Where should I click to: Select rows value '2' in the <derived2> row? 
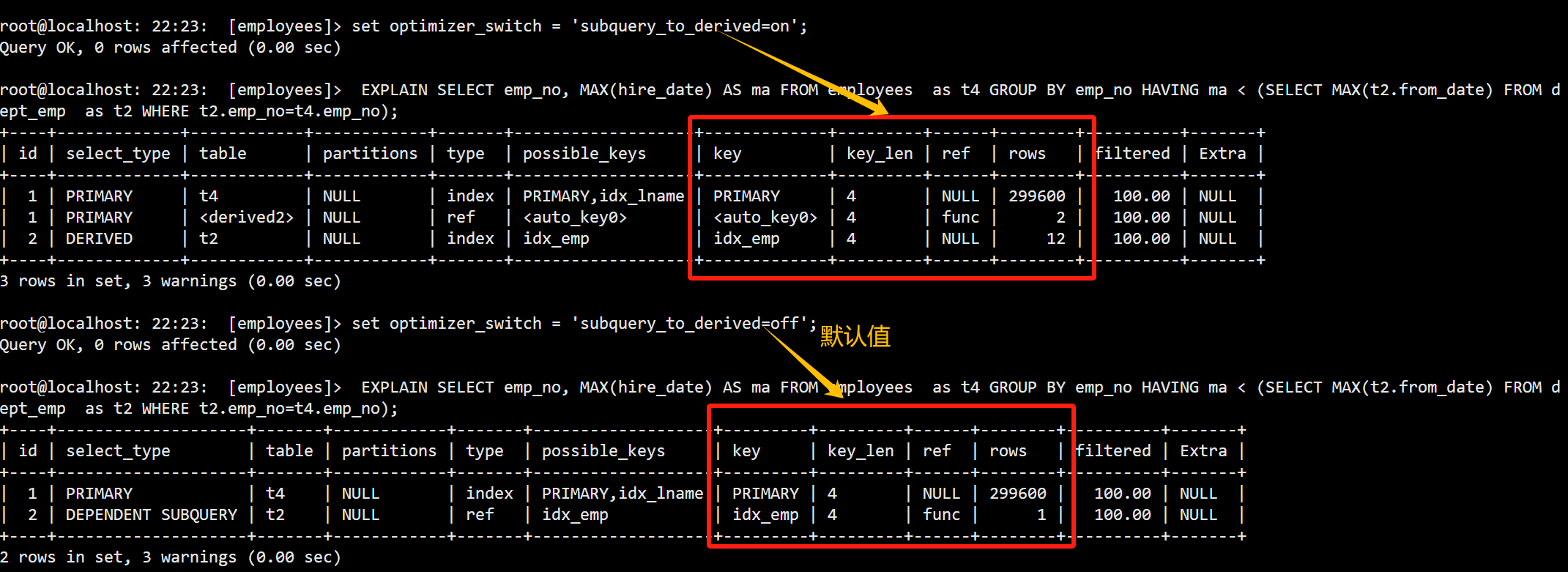coord(1060,218)
